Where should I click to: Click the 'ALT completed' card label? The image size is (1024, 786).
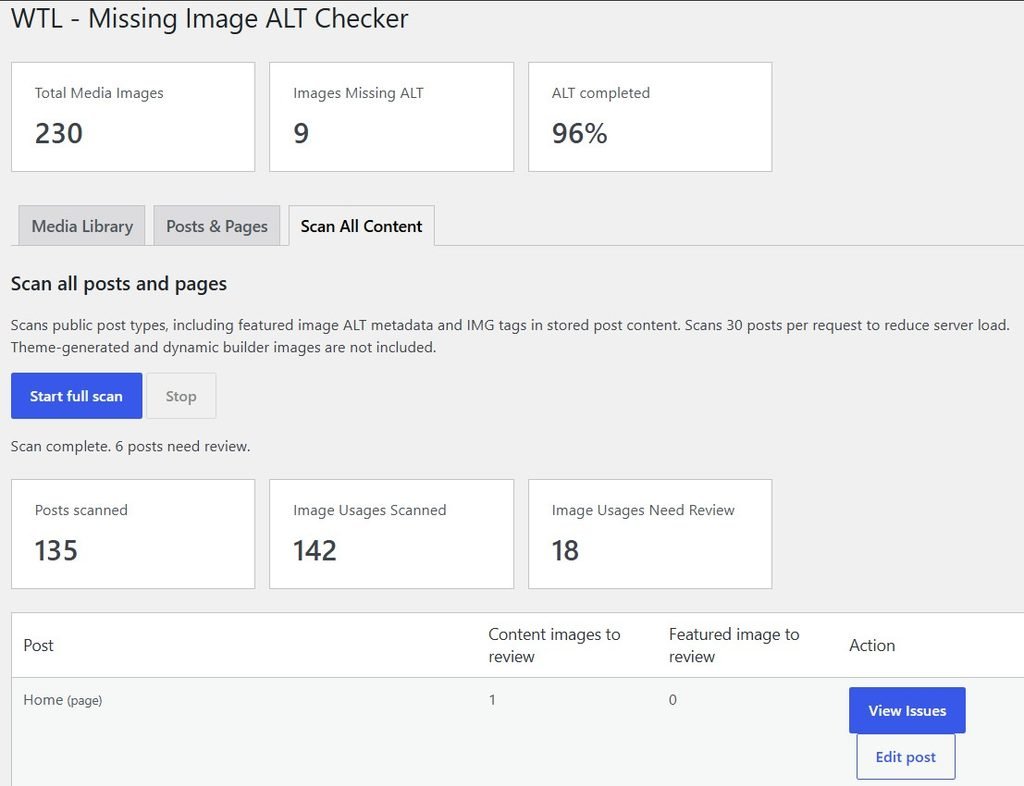coord(601,93)
